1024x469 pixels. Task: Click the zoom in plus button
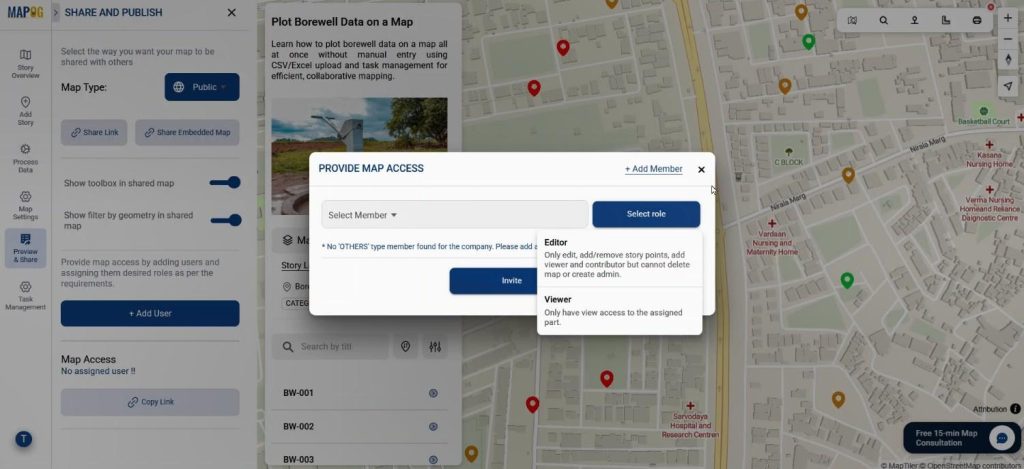[1008, 18]
